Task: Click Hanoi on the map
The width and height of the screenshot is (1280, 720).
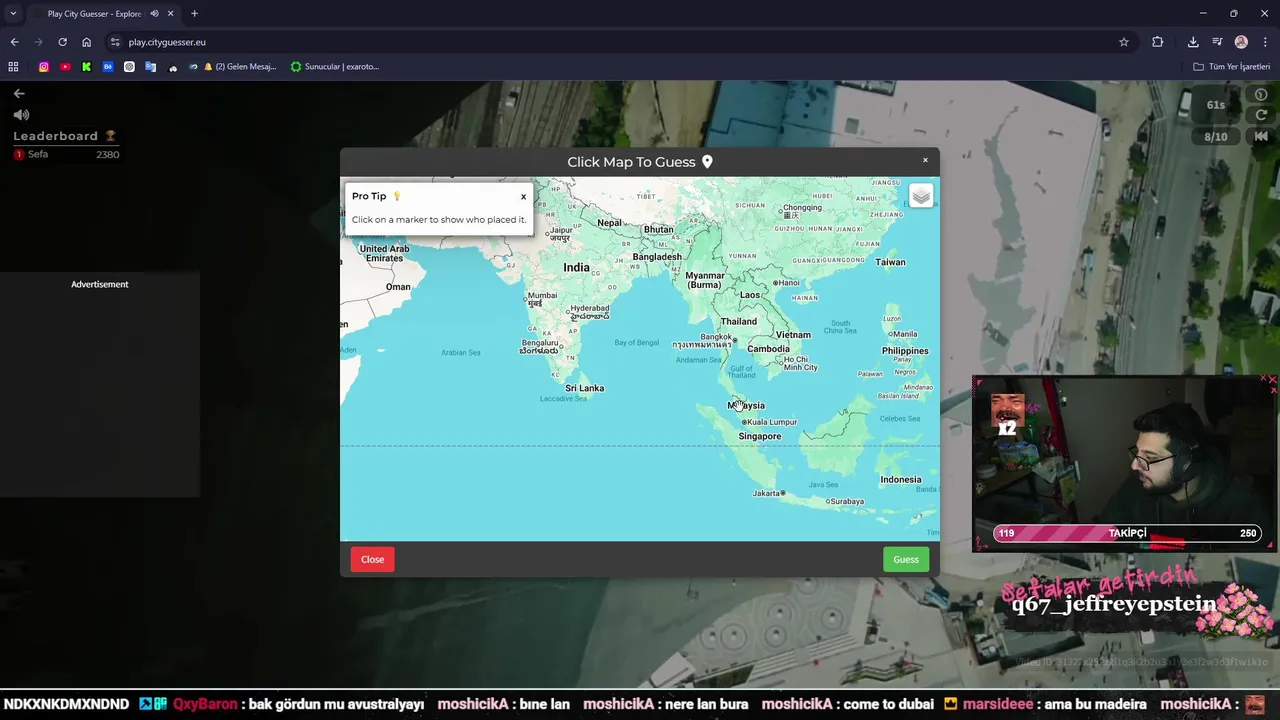Action: pos(790,283)
